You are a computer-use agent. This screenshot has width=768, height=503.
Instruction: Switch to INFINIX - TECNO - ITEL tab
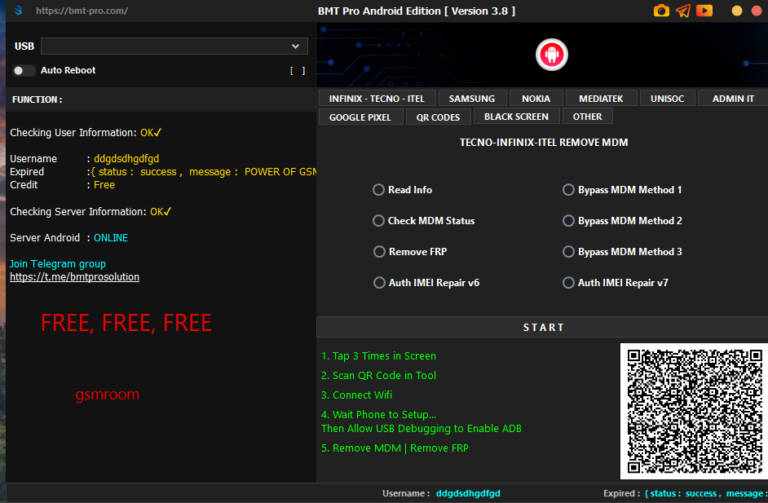(377, 98)
